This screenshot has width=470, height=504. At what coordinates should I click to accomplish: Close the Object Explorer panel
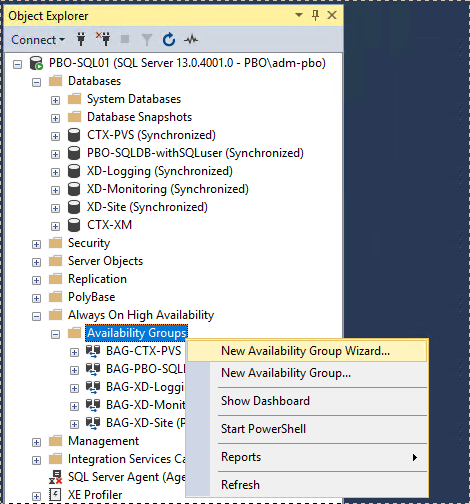point(332,15)
